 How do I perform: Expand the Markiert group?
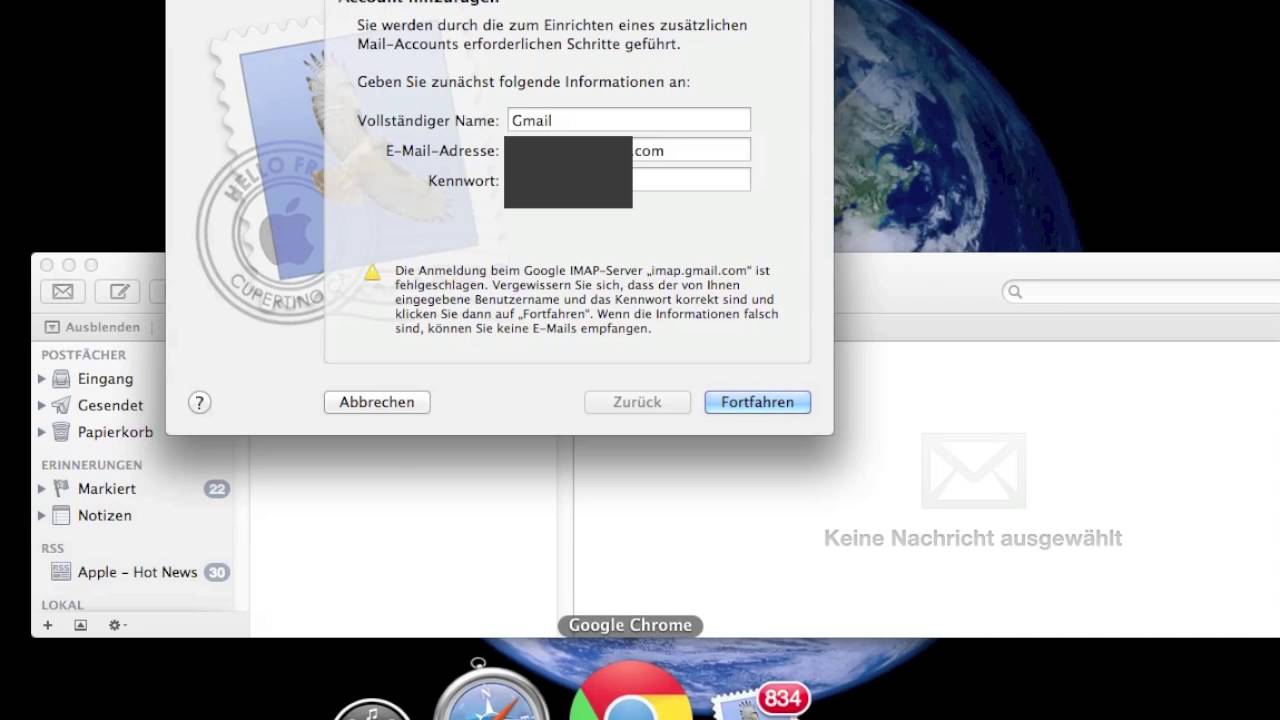click(42, 489)
